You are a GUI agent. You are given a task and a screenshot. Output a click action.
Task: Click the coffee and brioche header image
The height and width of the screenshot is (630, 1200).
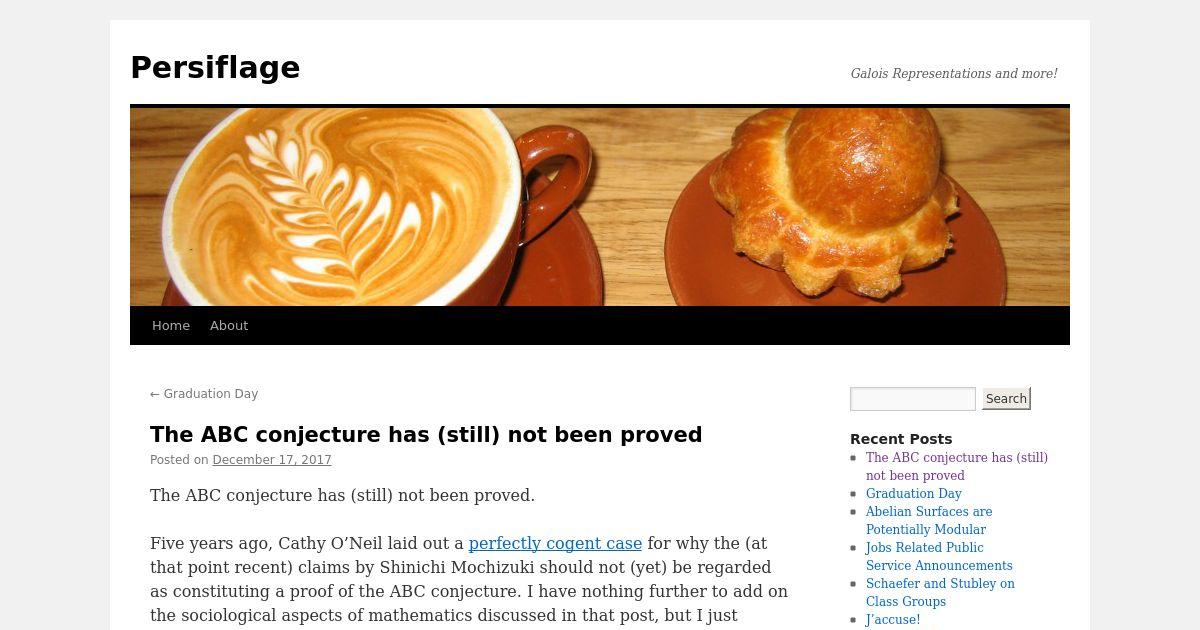600,207
